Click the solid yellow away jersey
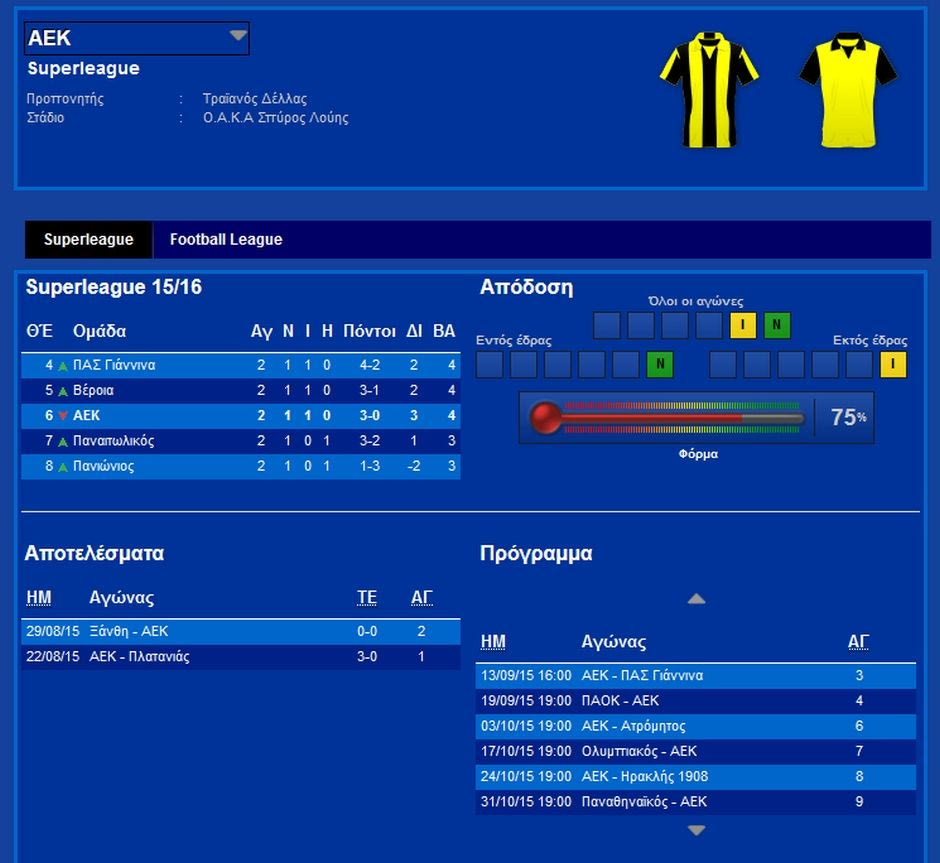Screen dimensions: 940x863 click(x=847, y=89)
